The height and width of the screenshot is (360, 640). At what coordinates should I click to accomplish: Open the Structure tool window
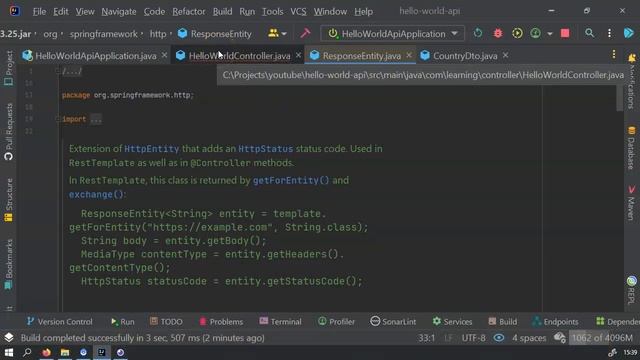tap(9, 200)
